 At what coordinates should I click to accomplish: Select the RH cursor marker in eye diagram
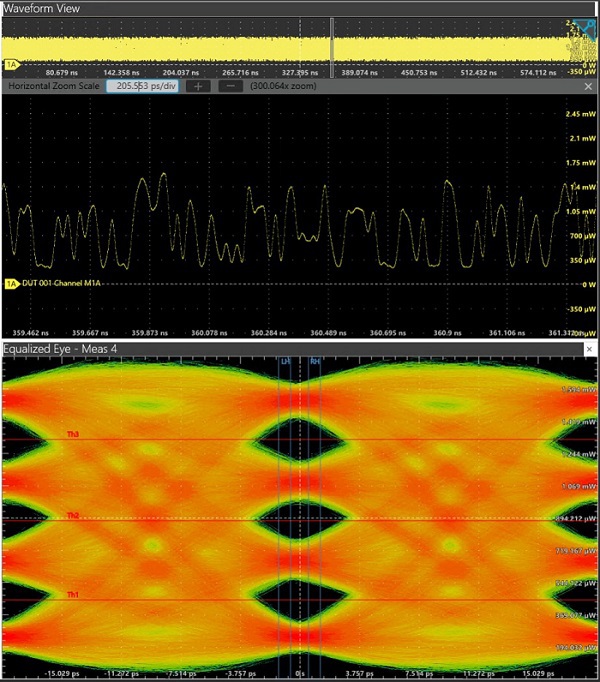[x=315, y=361]
